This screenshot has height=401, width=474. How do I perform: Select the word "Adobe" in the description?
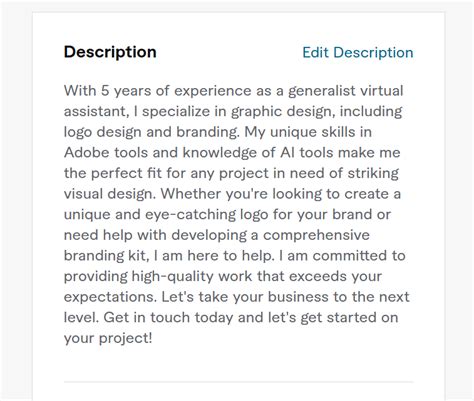tap(86, 153)
